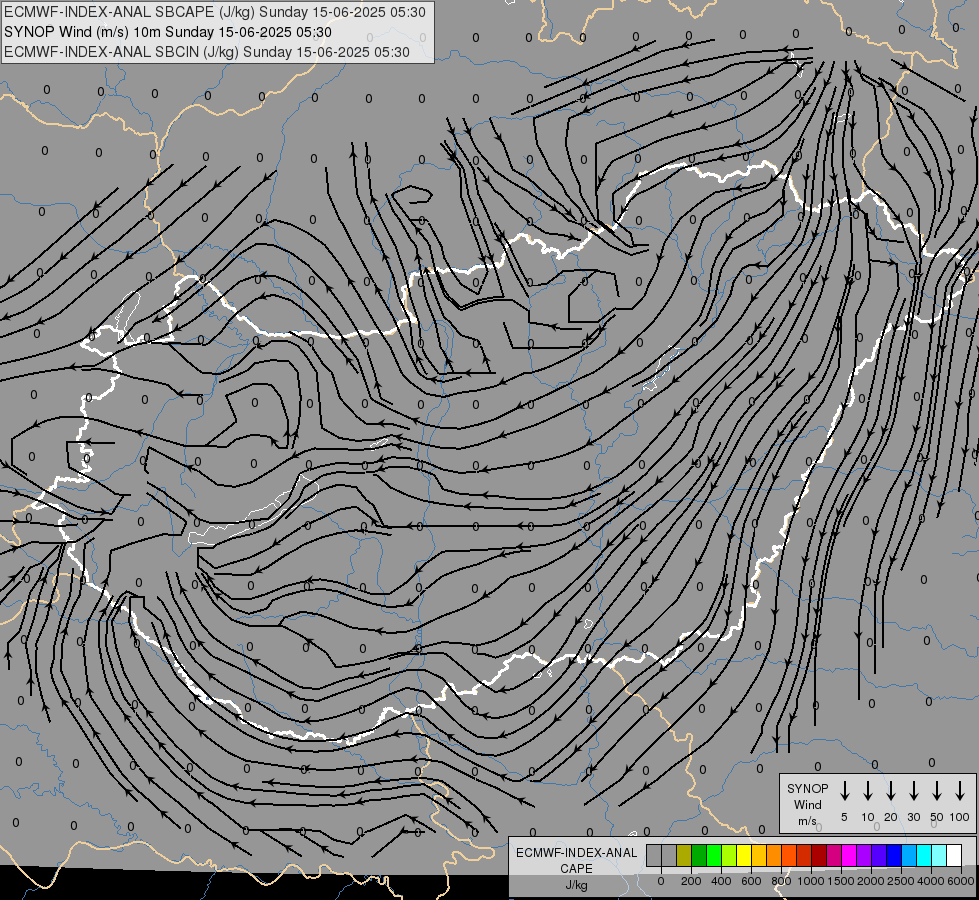Pick the bright green CAPE swatch

click(x=714, y=855)
